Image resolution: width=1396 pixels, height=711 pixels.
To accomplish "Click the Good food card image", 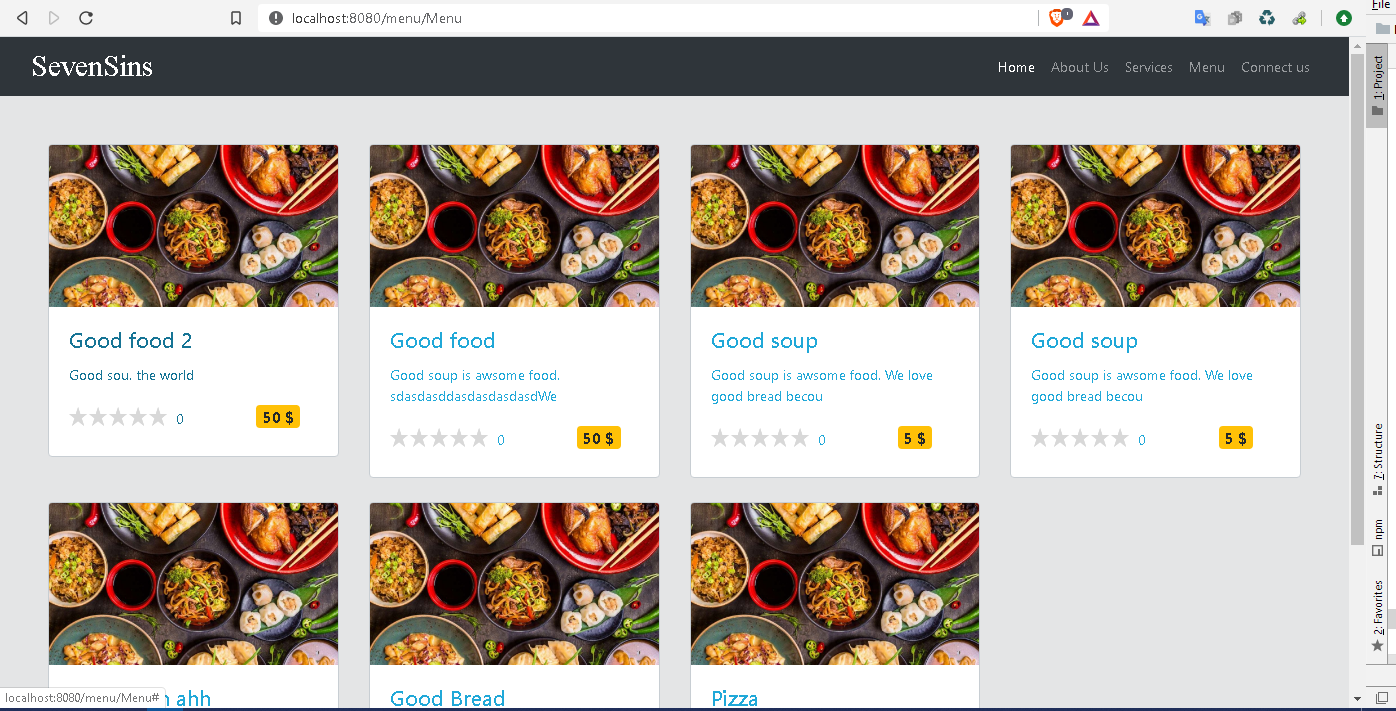I will 514,226.
